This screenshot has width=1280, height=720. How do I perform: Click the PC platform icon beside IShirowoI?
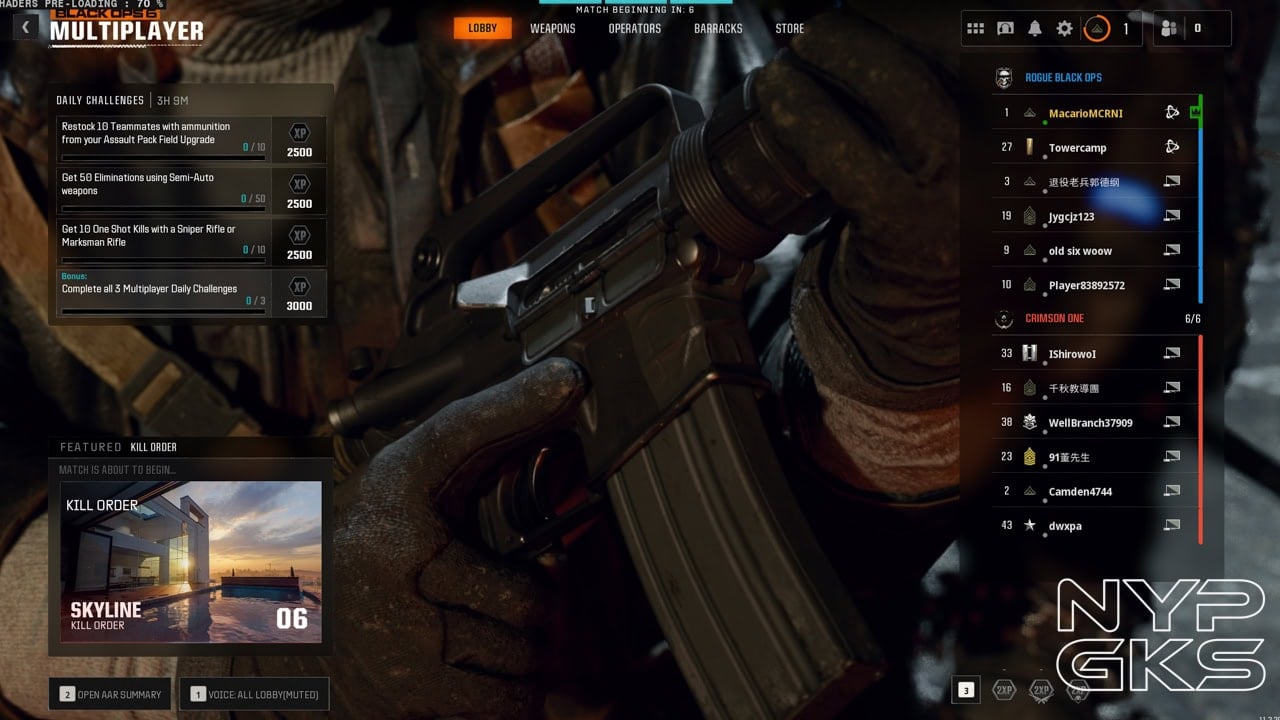[1172, 353]
